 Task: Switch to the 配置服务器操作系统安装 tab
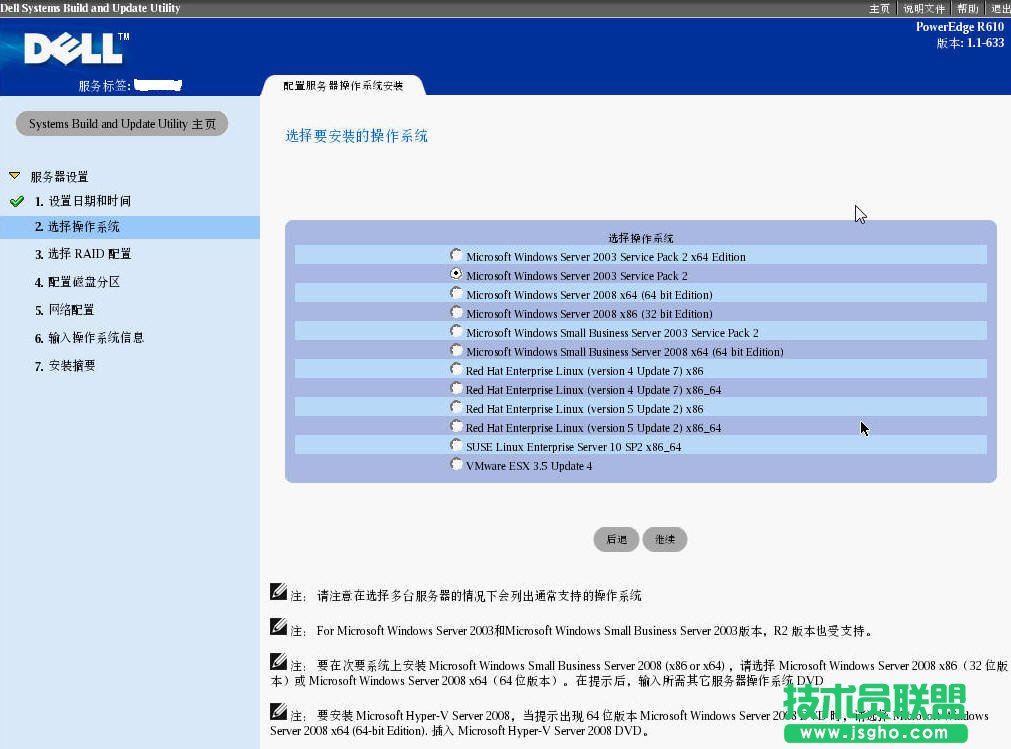(x=344, y=85)
